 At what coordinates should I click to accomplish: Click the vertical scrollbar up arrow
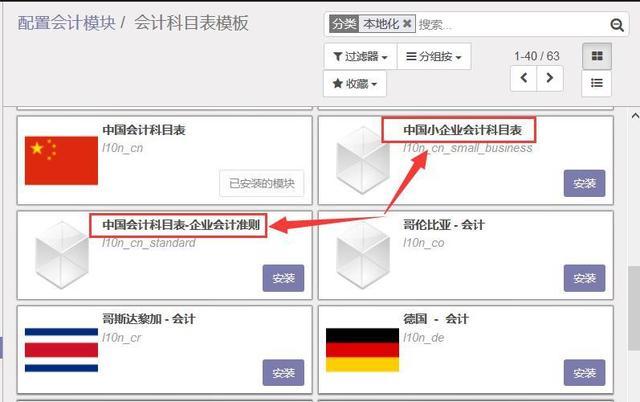tap(635, 116)
